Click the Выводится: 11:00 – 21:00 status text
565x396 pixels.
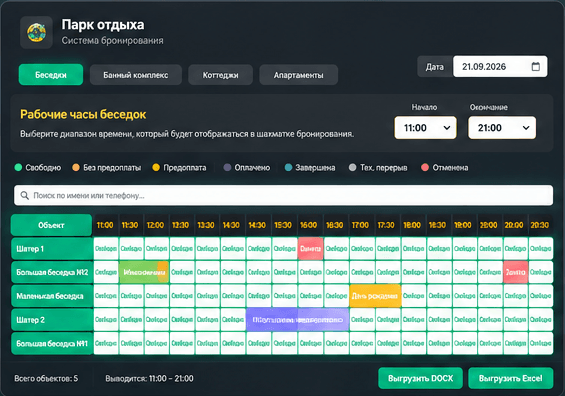(150, 378)
